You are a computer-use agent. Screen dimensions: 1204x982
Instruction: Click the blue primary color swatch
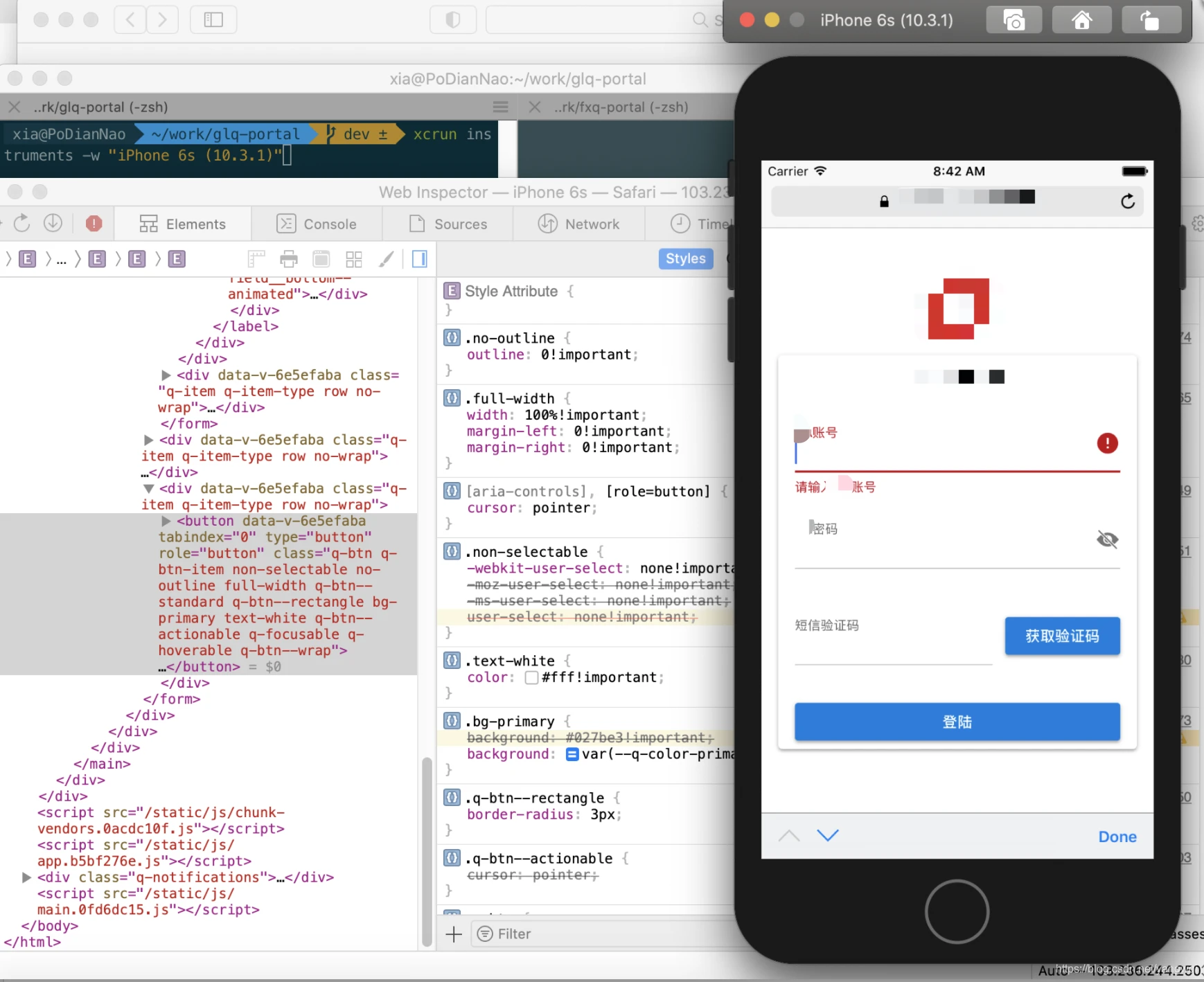[x=572, y=754]
